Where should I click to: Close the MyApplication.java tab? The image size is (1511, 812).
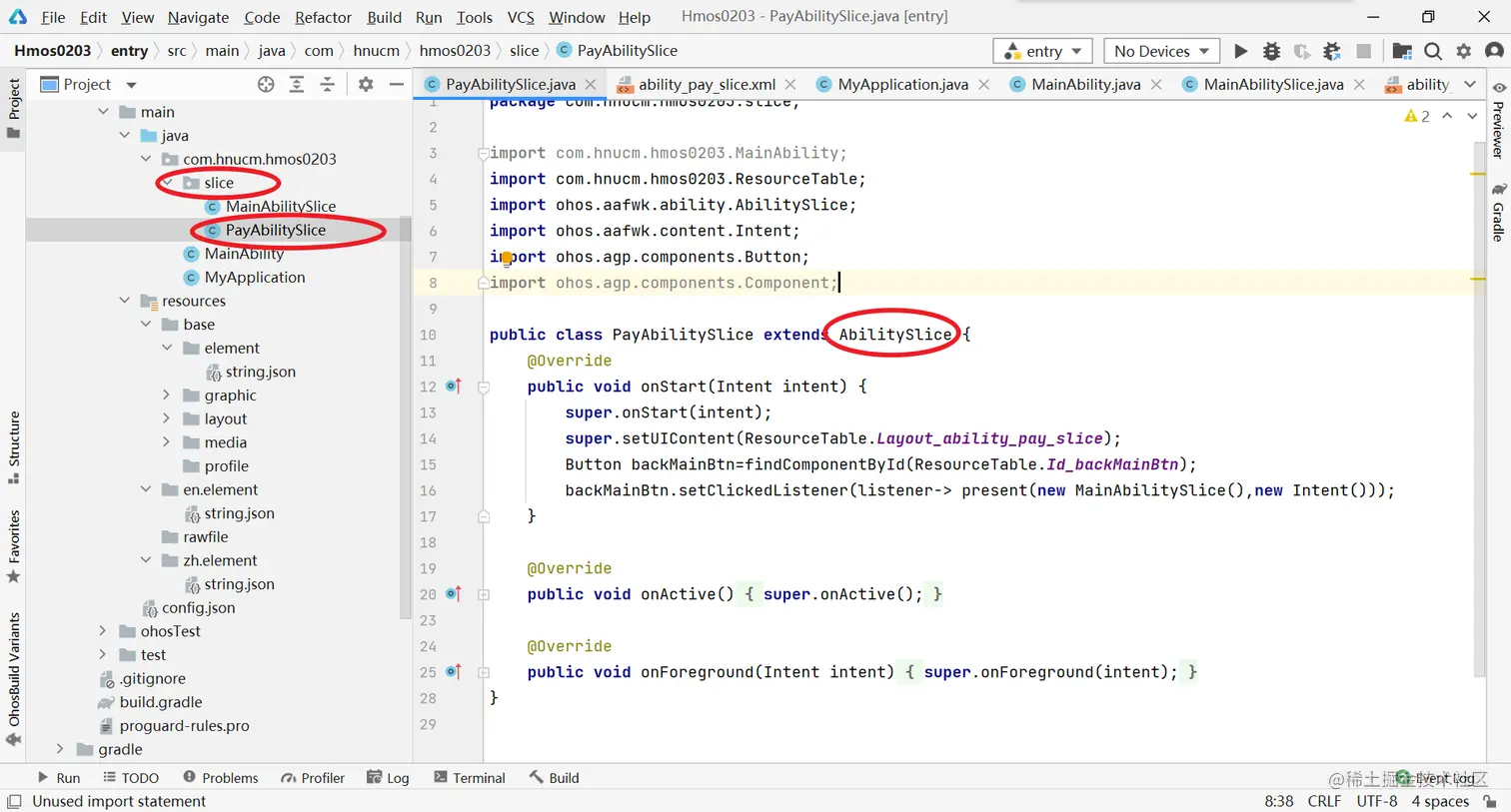click(x=983, y=85)
